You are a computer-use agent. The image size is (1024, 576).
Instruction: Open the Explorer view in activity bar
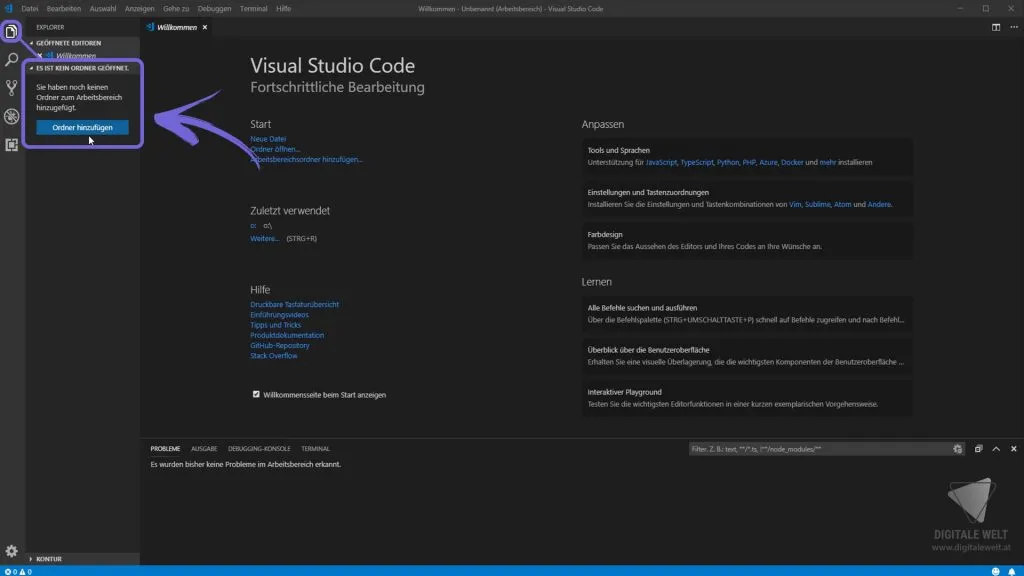(x=11, y=31)
